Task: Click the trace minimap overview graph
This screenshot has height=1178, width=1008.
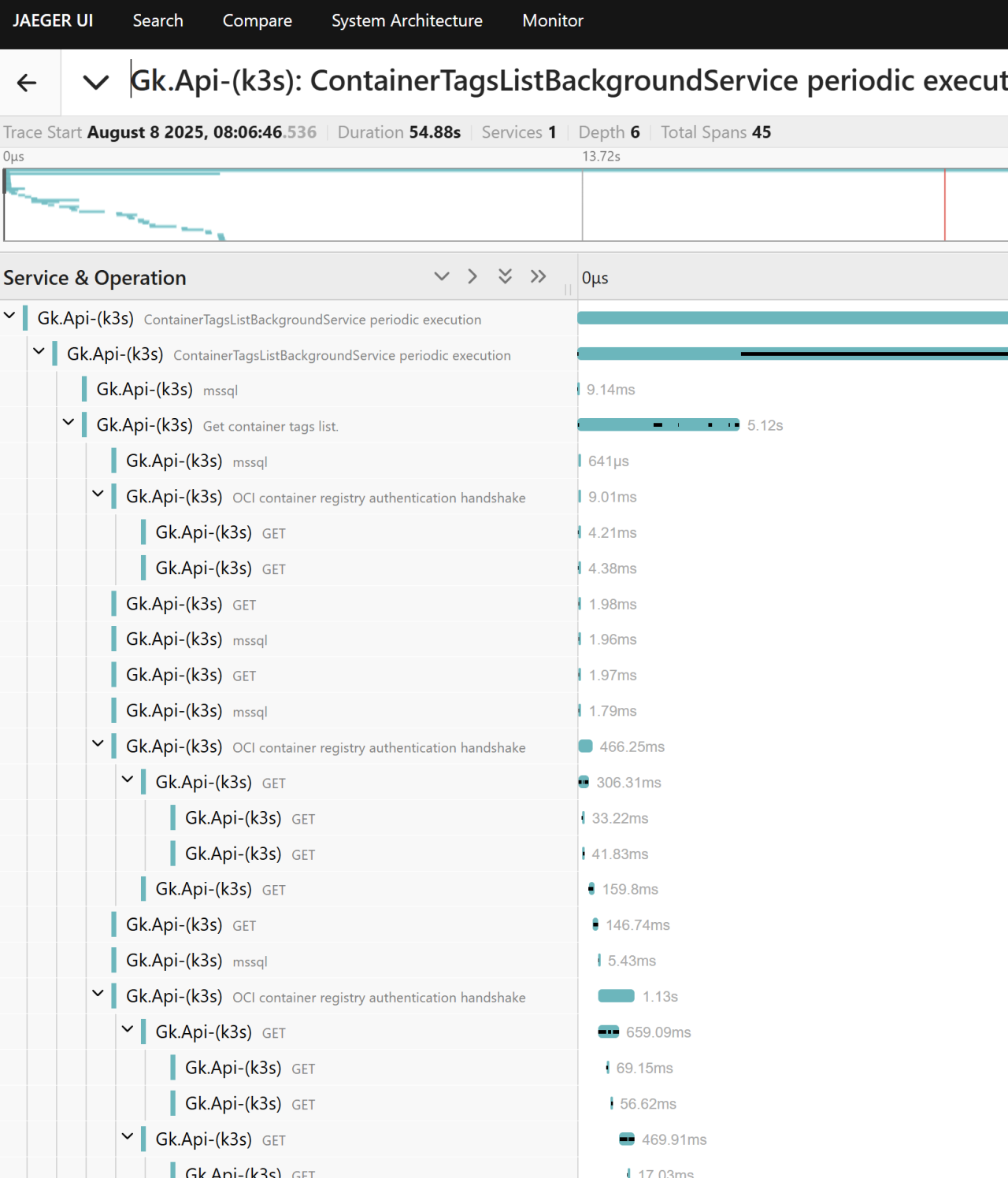Action: point(504,205)
